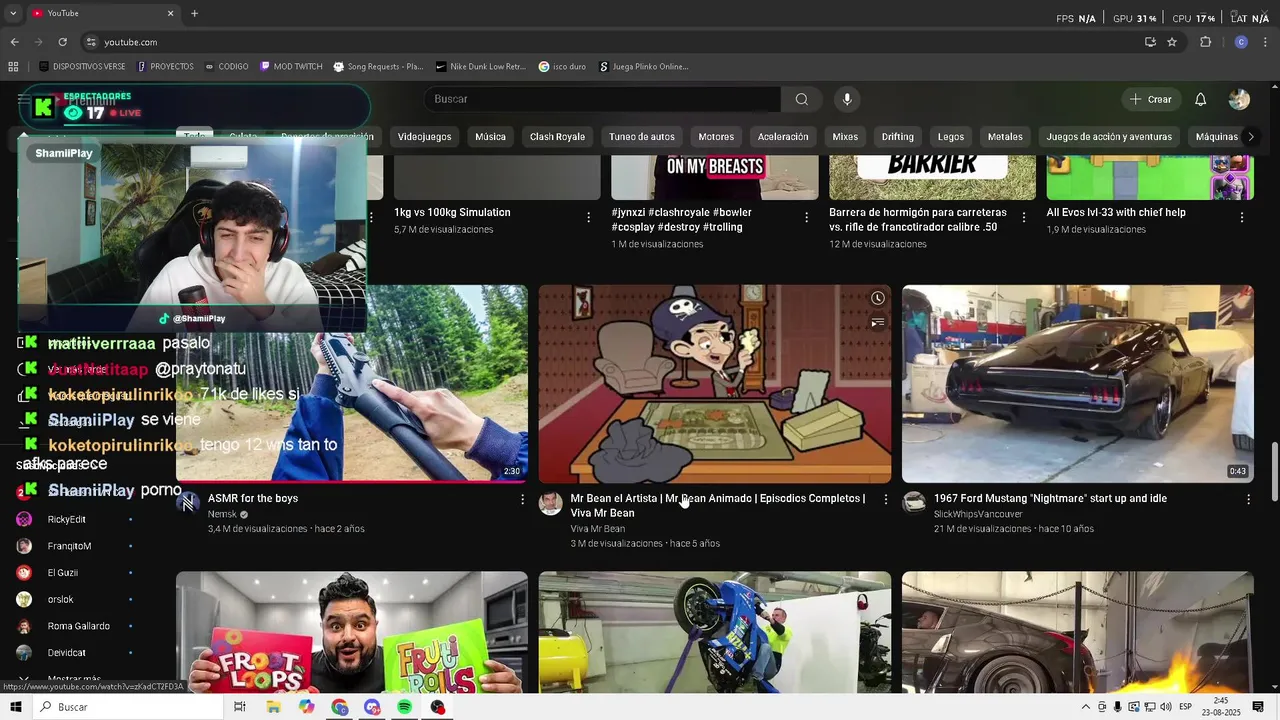
Task: Open the Windows Start menu
Action: click(15, 707)
